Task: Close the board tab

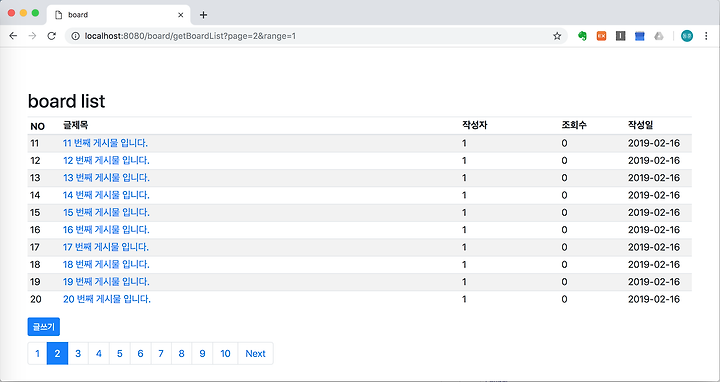Action: 180,15
